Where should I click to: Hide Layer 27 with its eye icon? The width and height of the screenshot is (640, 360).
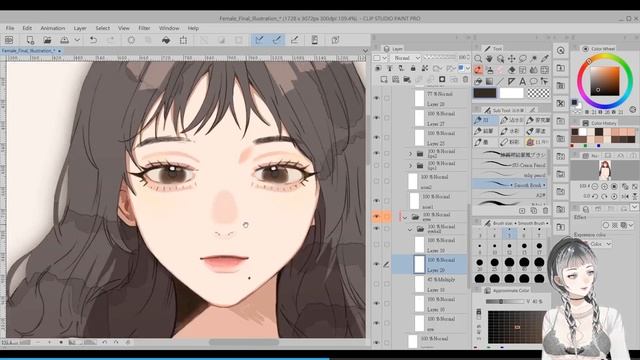(x=376, y=118)
